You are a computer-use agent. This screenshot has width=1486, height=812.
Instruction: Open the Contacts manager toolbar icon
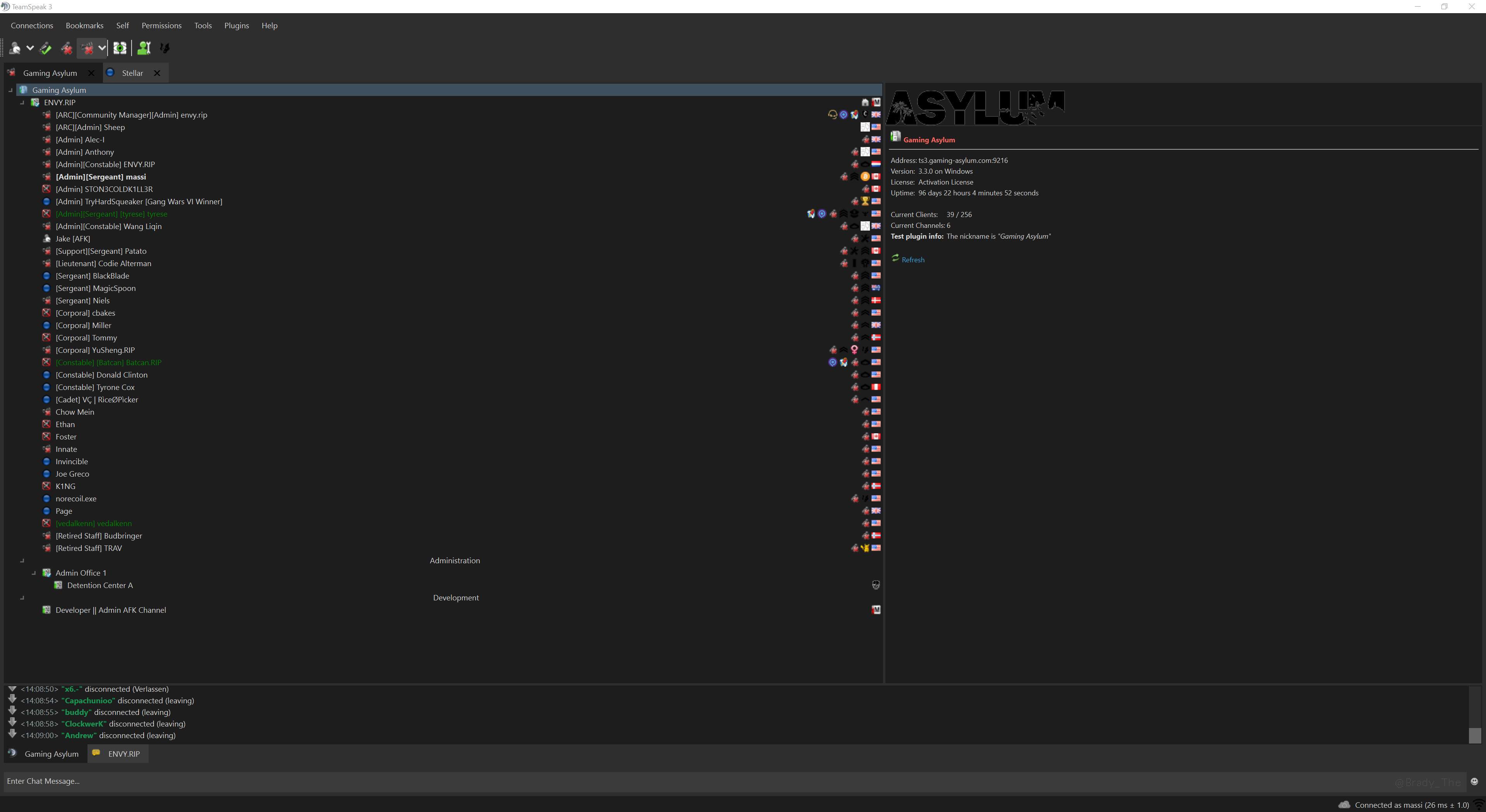point(144,48)
